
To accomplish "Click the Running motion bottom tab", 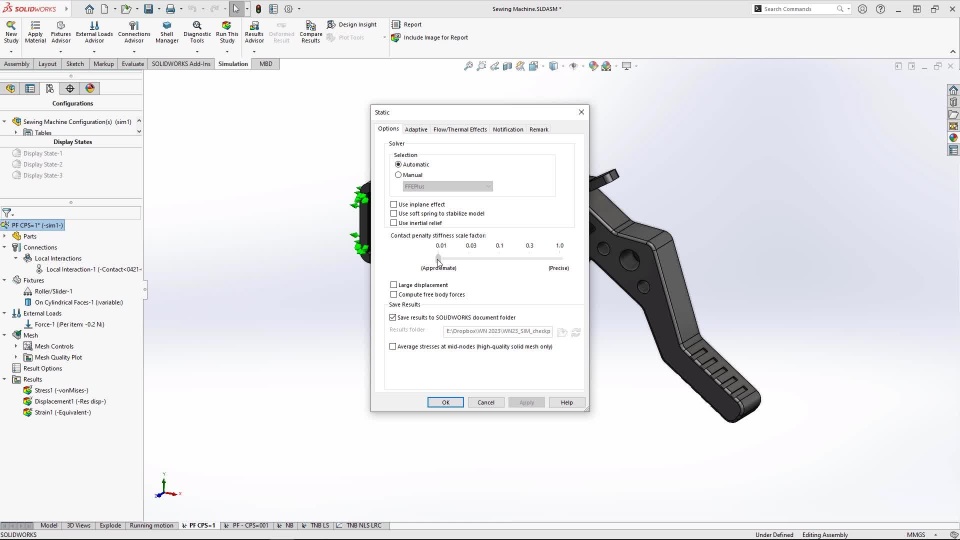I will (x=151, y=525).
